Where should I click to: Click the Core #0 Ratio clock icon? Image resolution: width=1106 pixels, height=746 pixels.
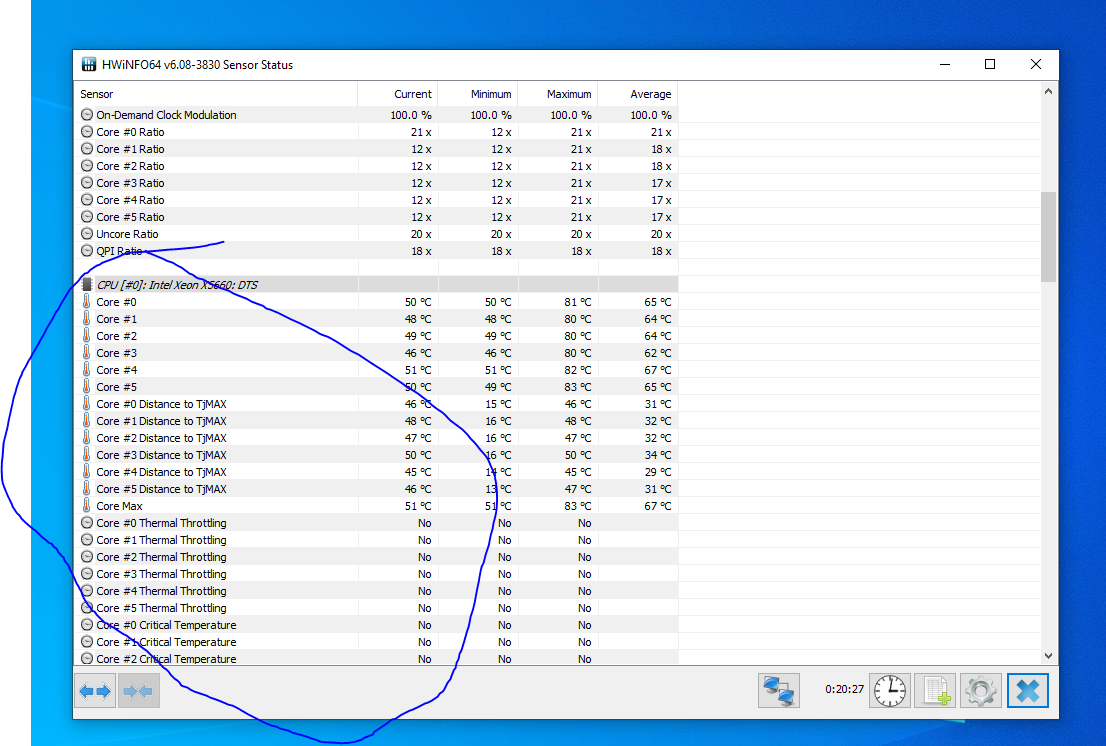pos(87,132)
